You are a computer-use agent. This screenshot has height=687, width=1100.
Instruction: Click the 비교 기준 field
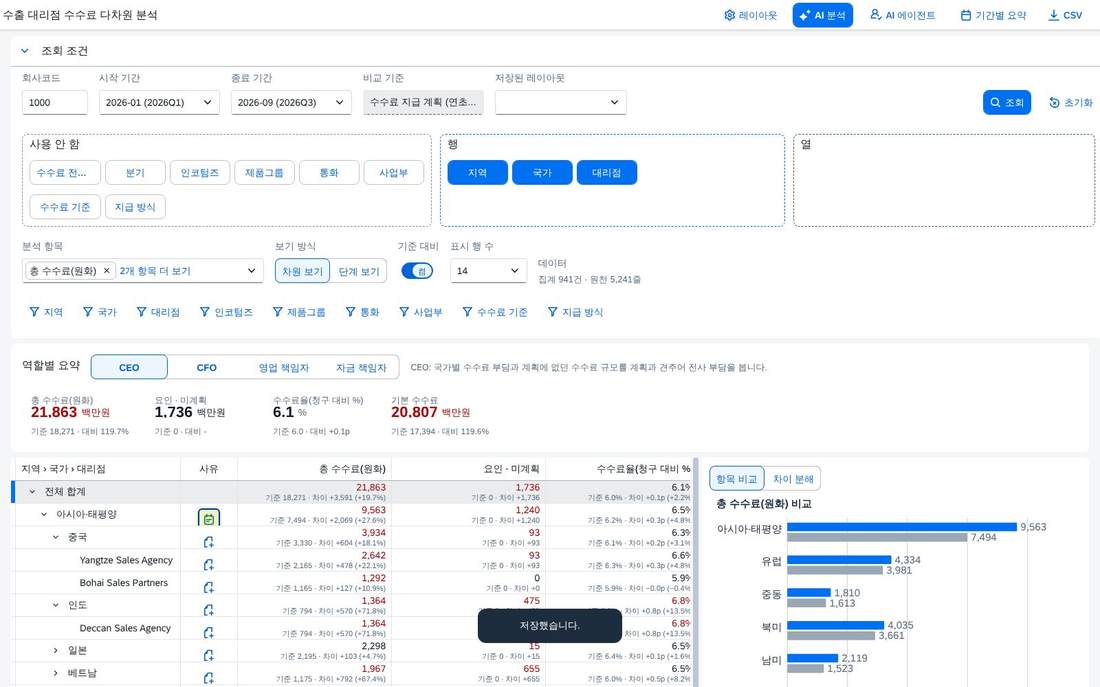pos(423,102)
